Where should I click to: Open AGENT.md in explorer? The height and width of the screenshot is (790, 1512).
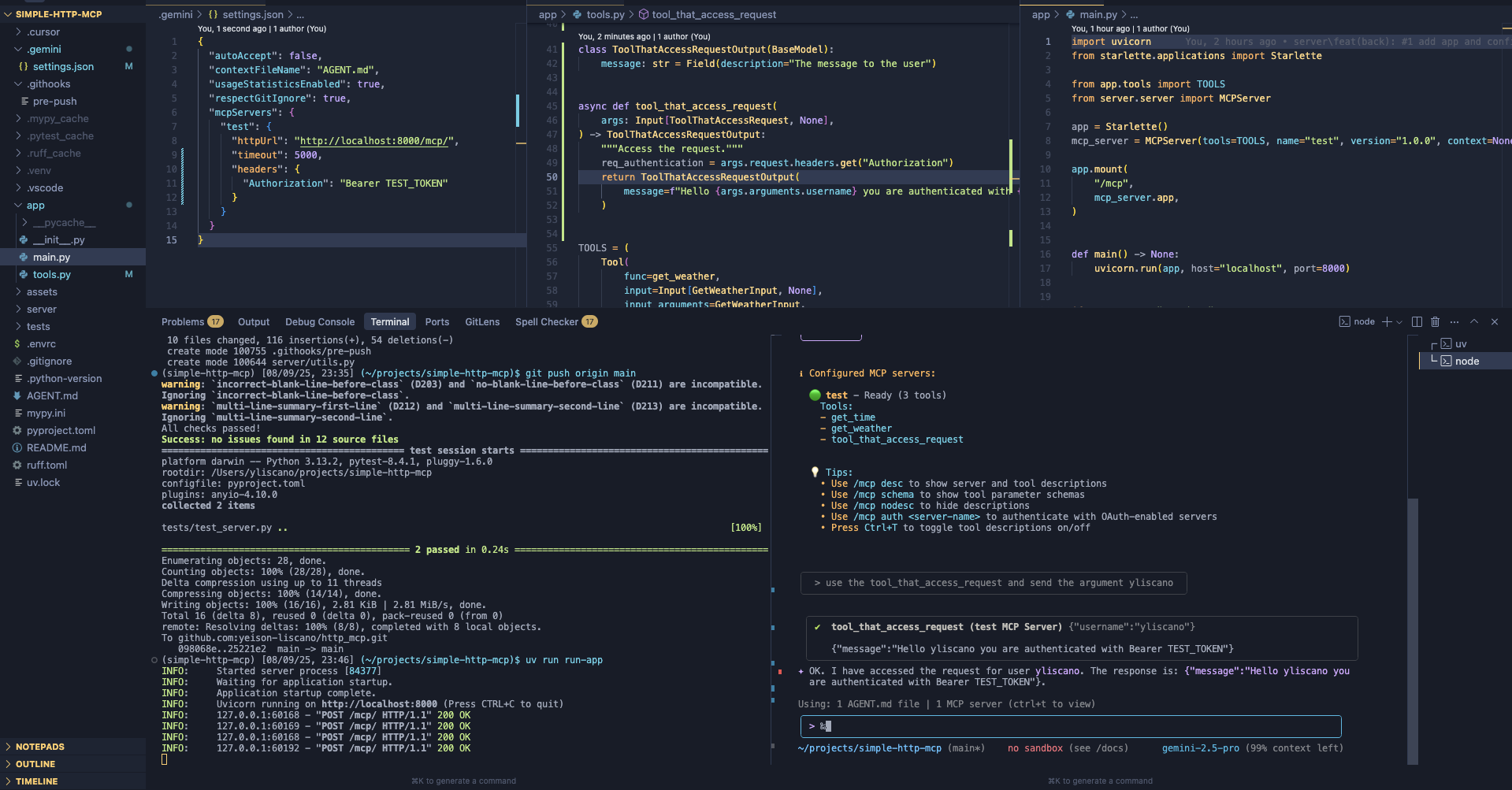tap(52, 395)
